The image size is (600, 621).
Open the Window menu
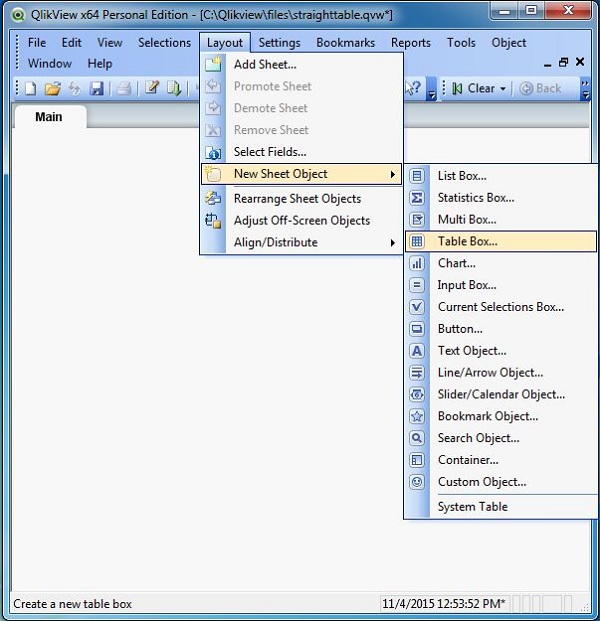50,63
